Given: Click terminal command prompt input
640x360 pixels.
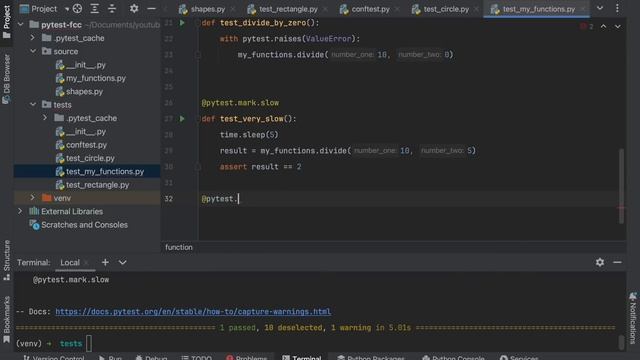Looking at the screenshot, I should 89,344.
